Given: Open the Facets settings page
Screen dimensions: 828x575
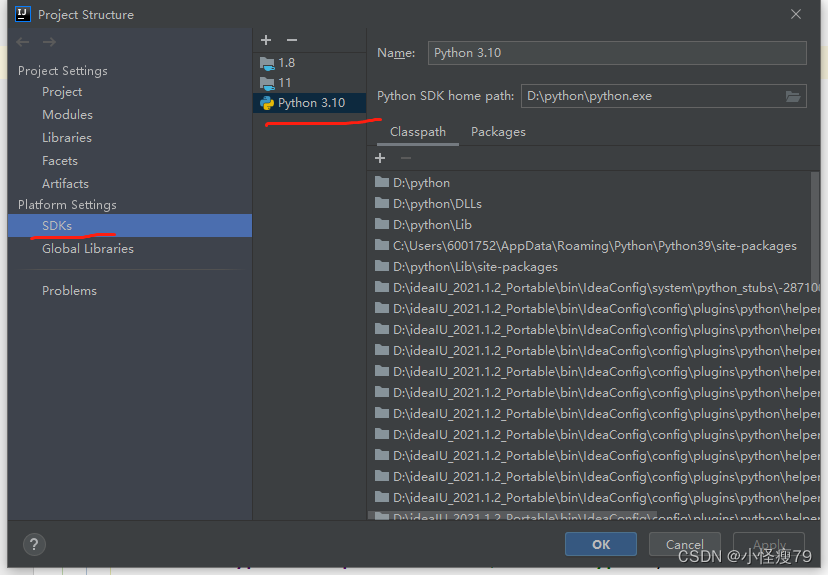Looking at the screenshot, I should (60, 161).
